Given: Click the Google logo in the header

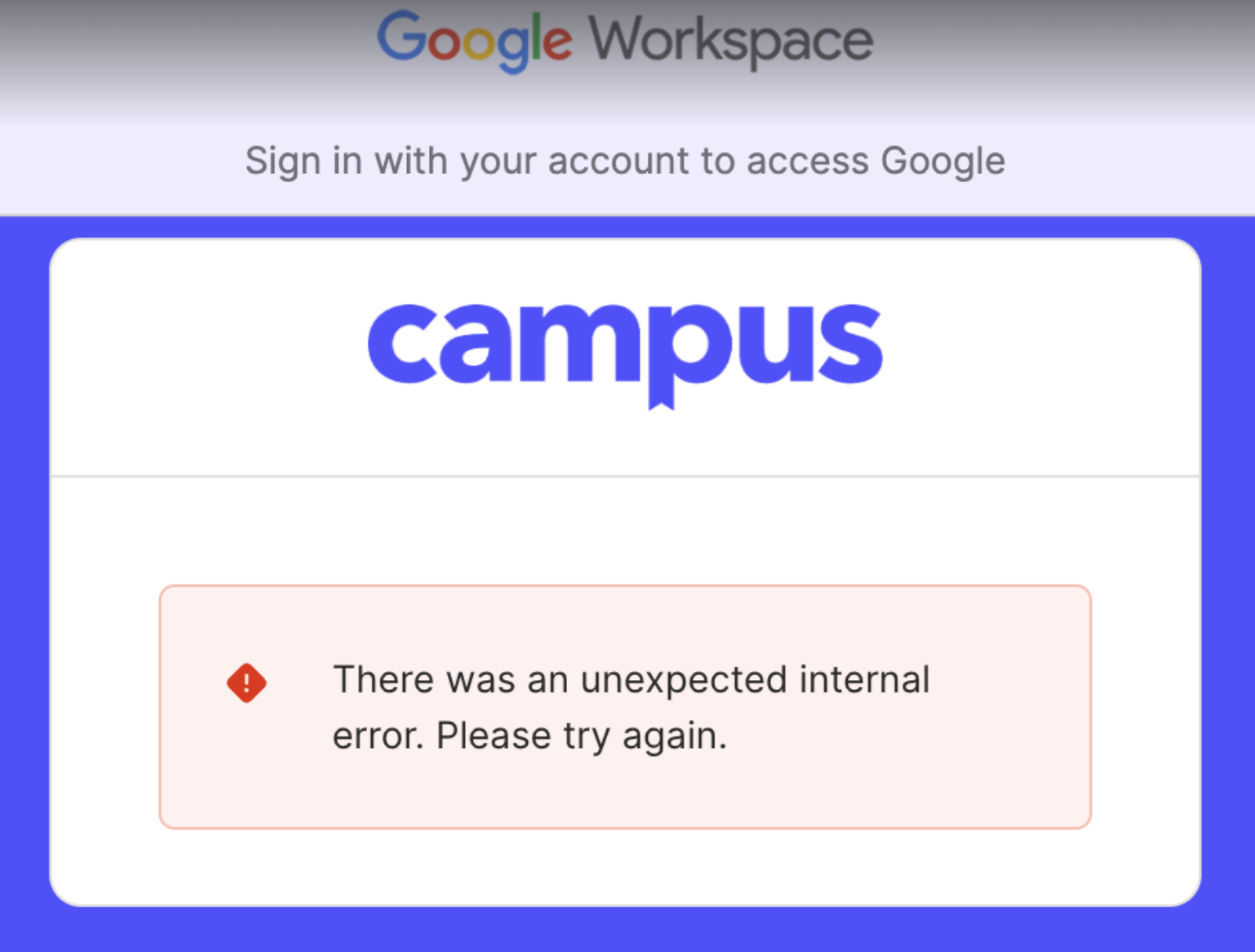Looking at the screenshot, I should click(x=474, y=41).
